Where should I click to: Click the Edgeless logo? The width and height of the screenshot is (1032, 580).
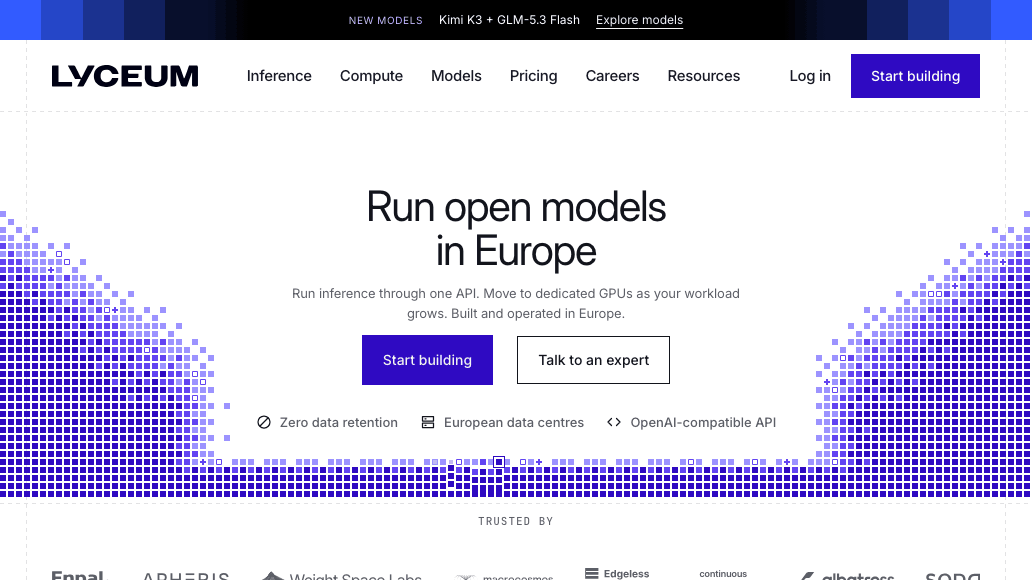(x=617, y=573)
